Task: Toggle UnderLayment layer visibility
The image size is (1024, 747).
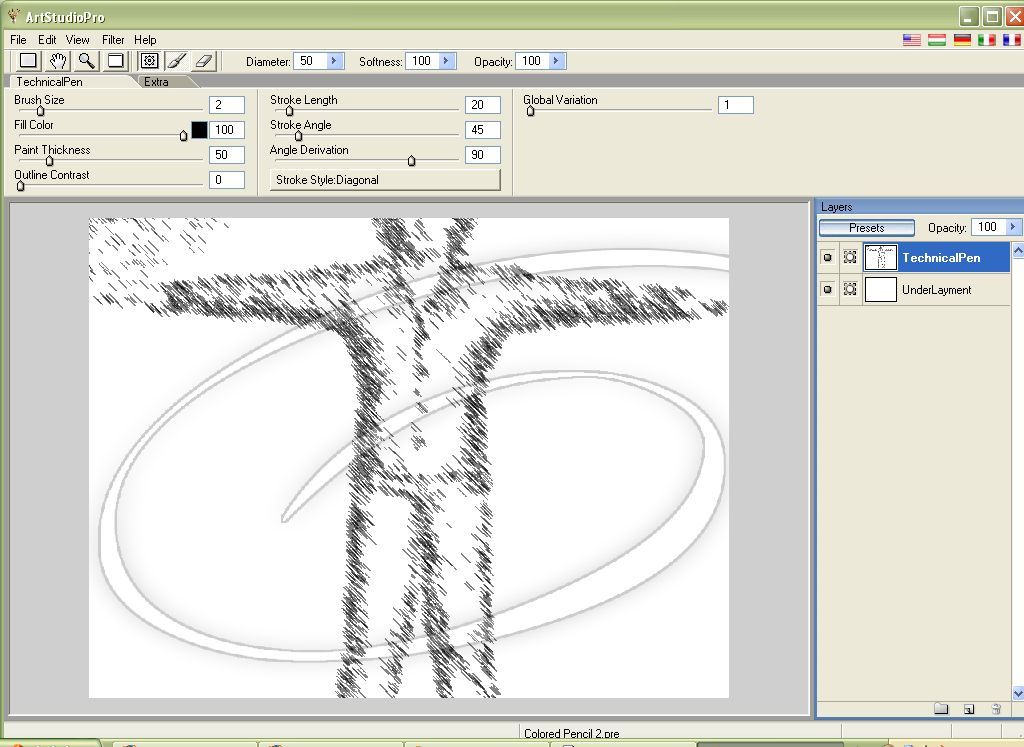Action: 827,290
